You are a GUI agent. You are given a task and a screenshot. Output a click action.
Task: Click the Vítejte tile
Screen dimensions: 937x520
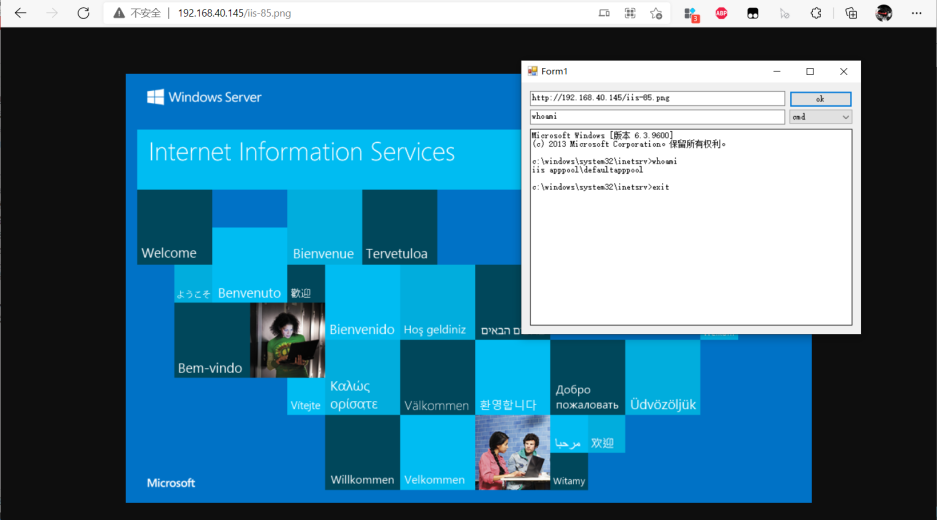click(x=306, y=396)
